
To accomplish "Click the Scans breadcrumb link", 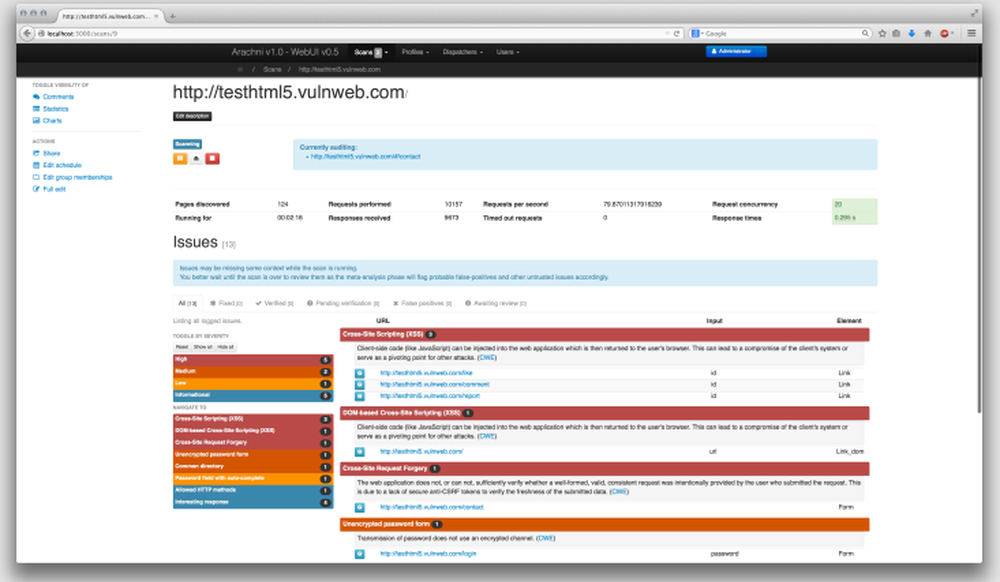I will coord(272,69).
